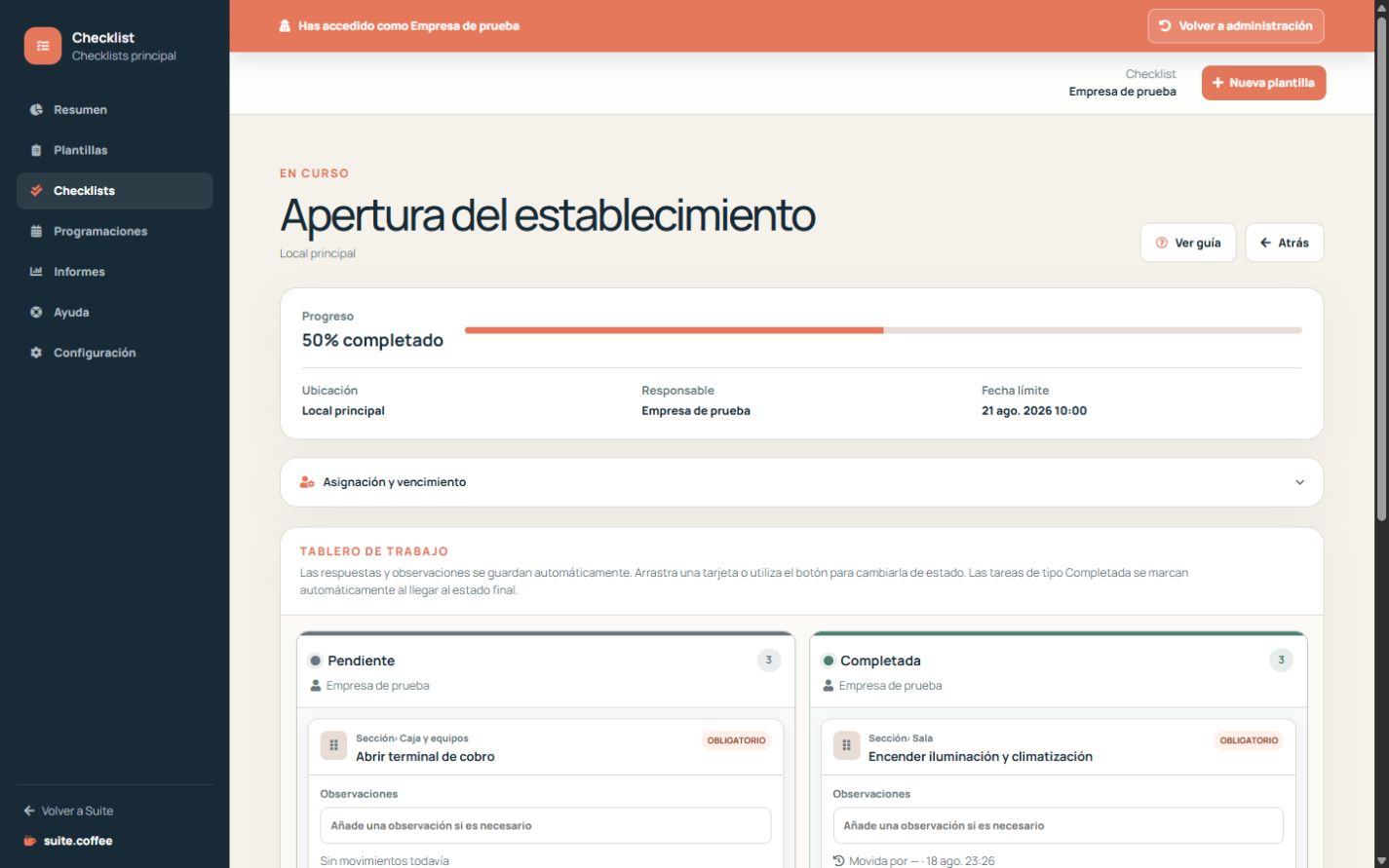Open Programaciones from the sidebar
The height and width of the screenshot is (868, 1389).
pos(115,231)
